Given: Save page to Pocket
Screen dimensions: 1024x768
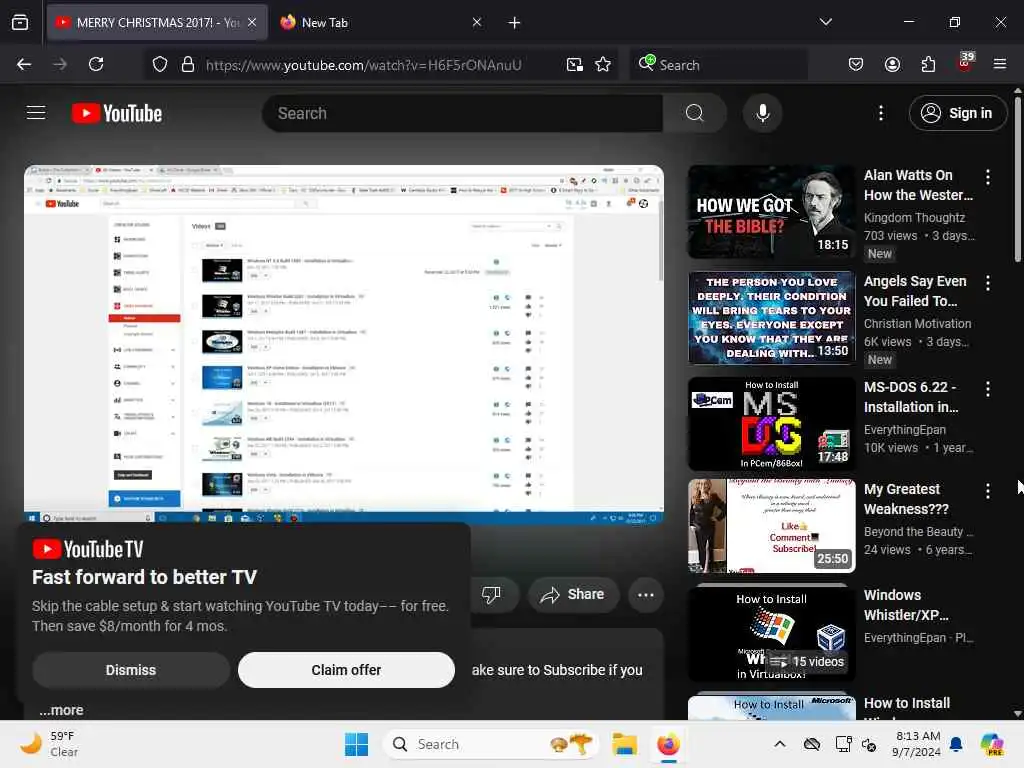Looking at the screenshot, I should (x=856, y=64).
